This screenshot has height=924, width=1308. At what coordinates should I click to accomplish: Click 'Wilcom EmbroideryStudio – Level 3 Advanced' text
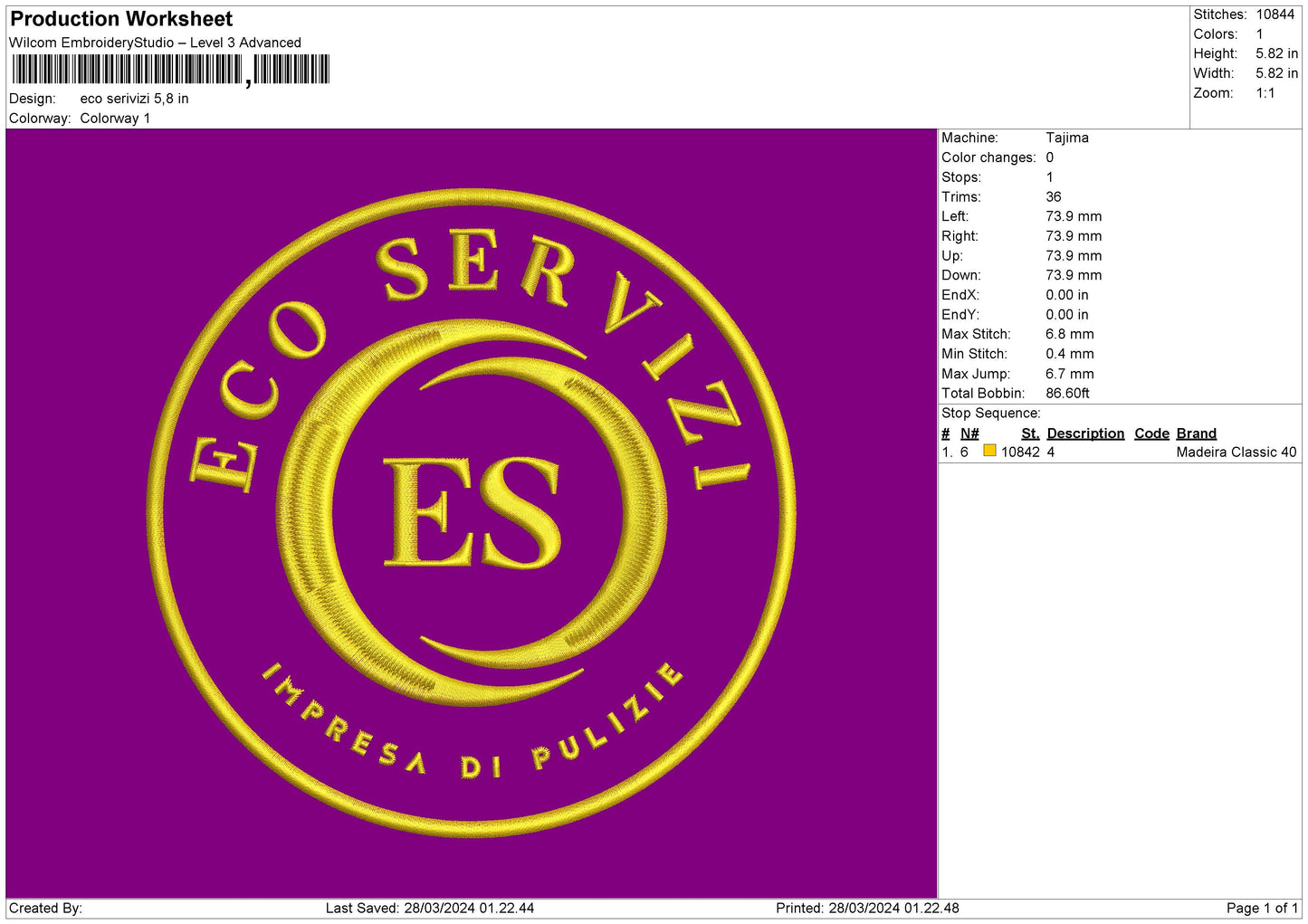tap(155, 43)
